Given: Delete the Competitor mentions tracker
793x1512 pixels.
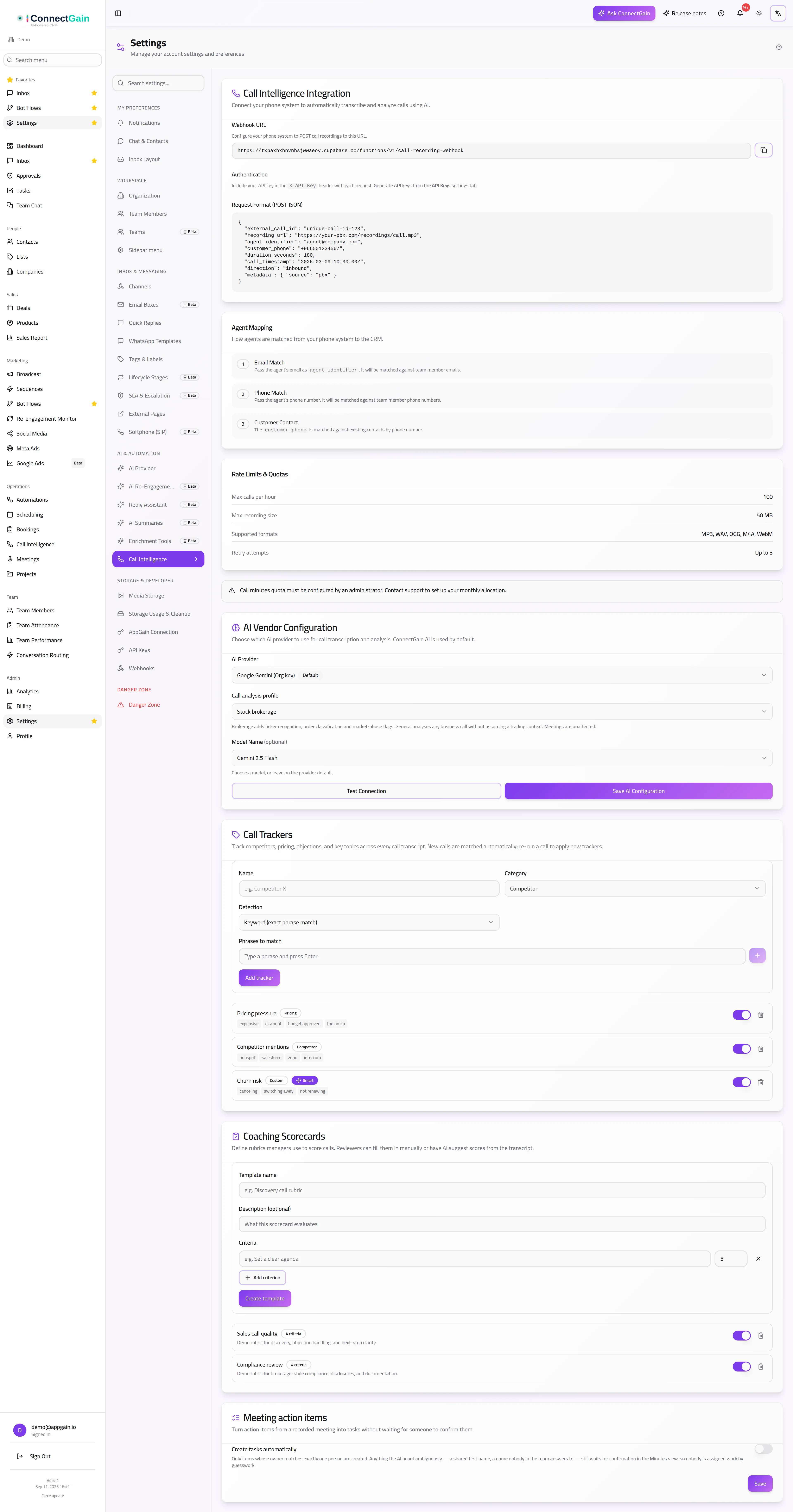Looking at the screenshot, I should [761, 1049].
